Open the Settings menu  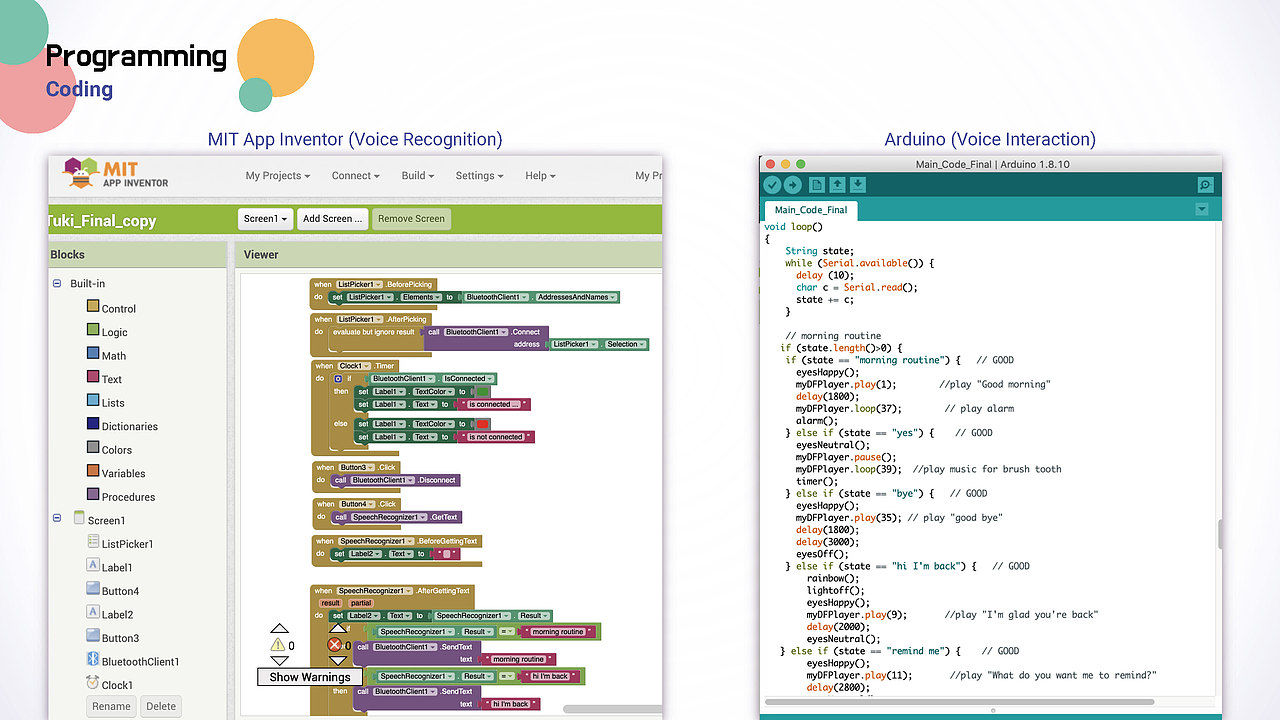[x=480, y=175]
